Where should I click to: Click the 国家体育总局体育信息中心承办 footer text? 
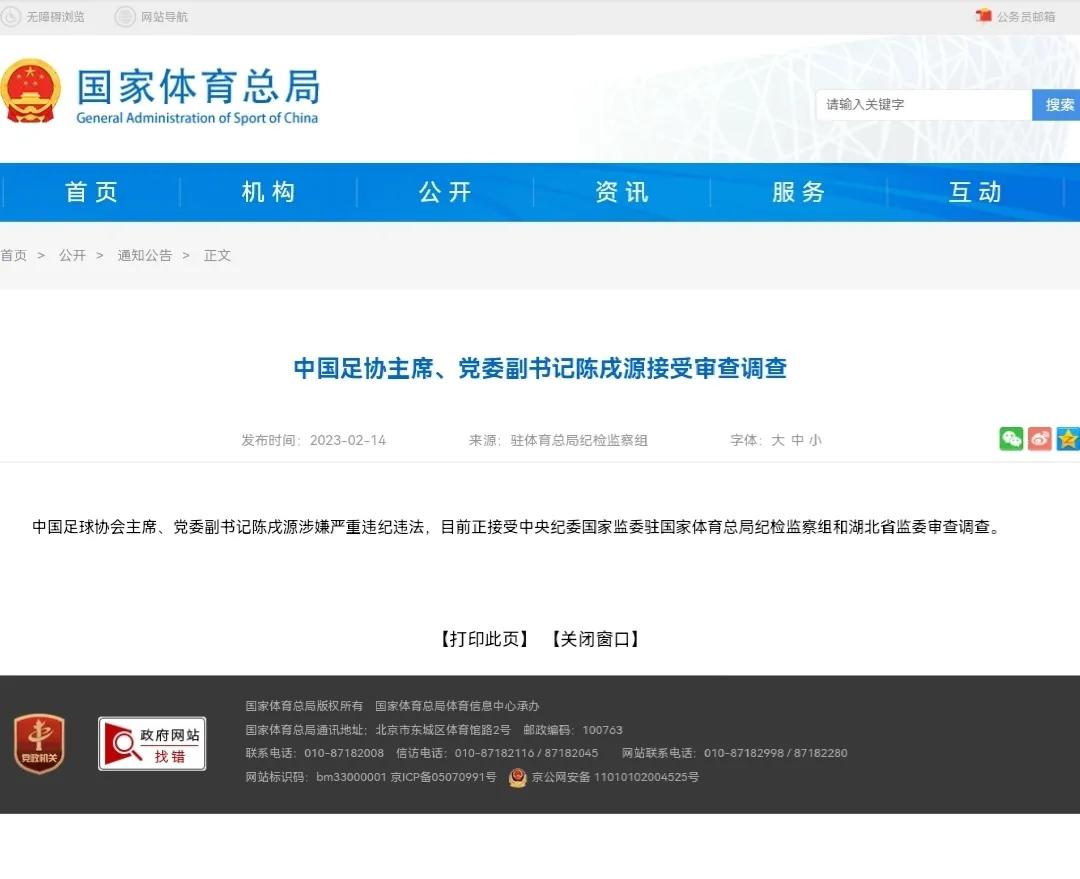click(x=457, y=706)
